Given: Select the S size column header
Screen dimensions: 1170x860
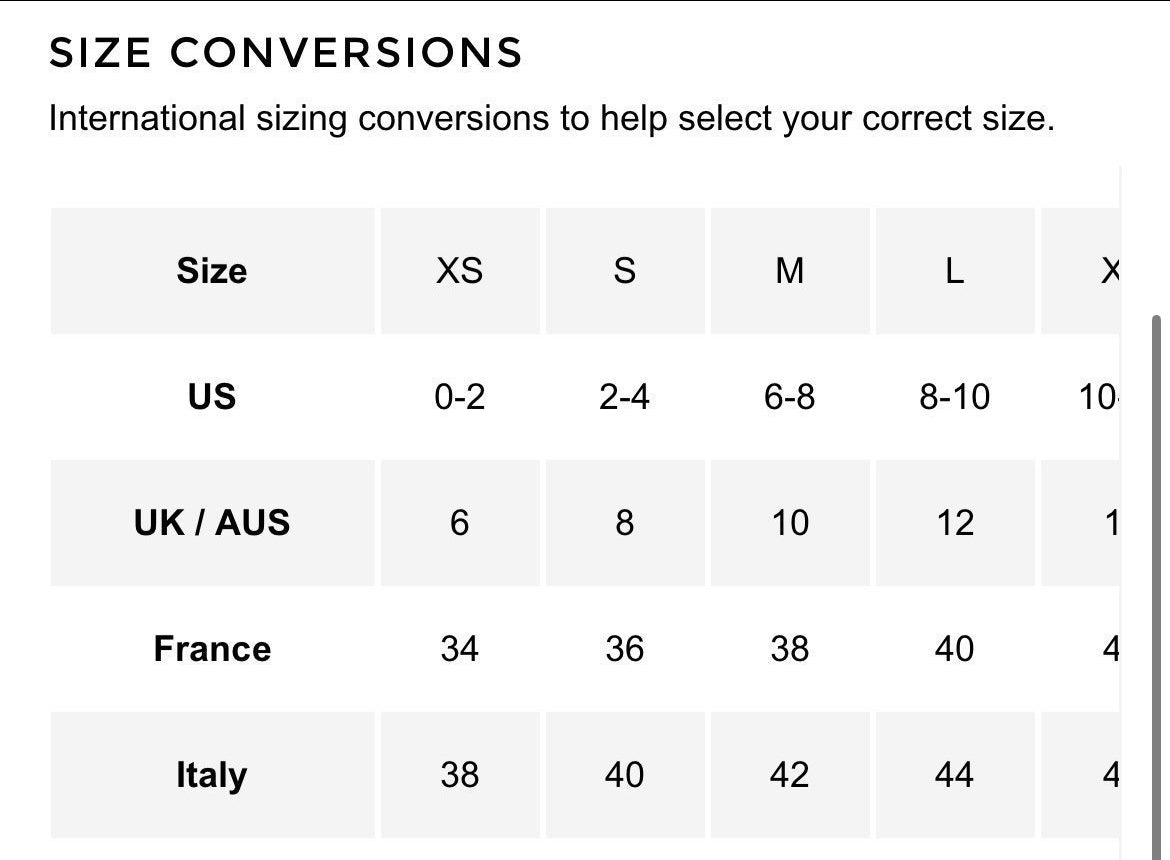Looking at the screenshot, I should coord(624,271).
